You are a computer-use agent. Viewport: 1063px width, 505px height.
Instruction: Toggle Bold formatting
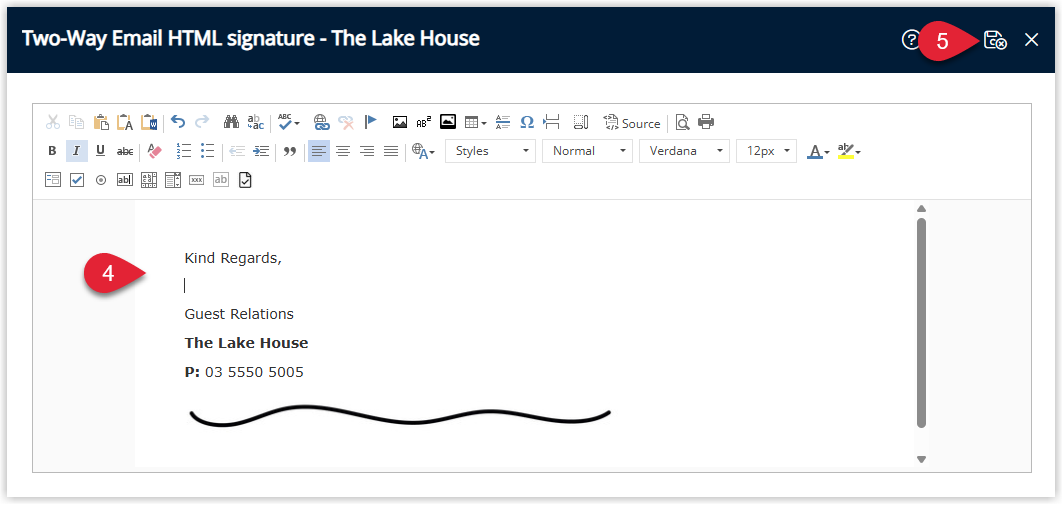point(52,151)
